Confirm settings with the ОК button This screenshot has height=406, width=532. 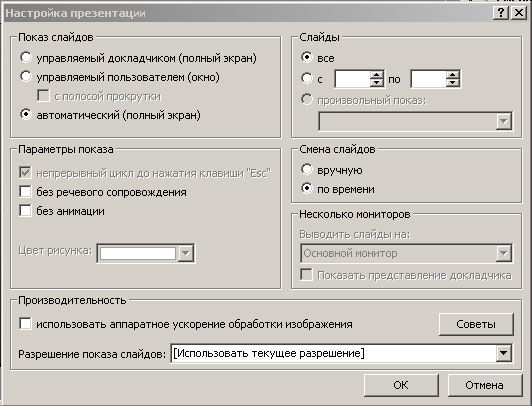tap(401, 385)
